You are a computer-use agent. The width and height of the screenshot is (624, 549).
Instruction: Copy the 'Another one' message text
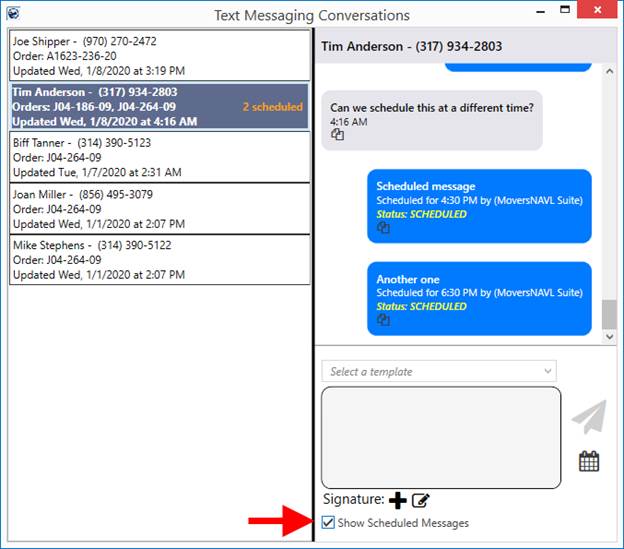pos(382,320)
